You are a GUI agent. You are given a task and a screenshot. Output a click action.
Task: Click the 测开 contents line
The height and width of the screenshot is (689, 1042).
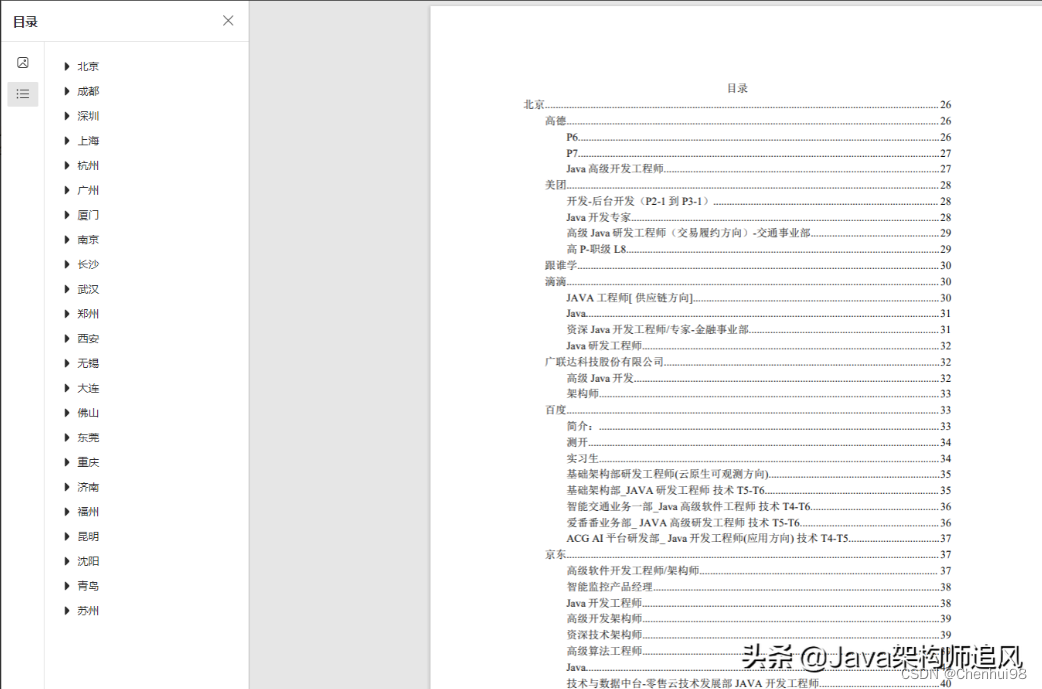(758, 443)
